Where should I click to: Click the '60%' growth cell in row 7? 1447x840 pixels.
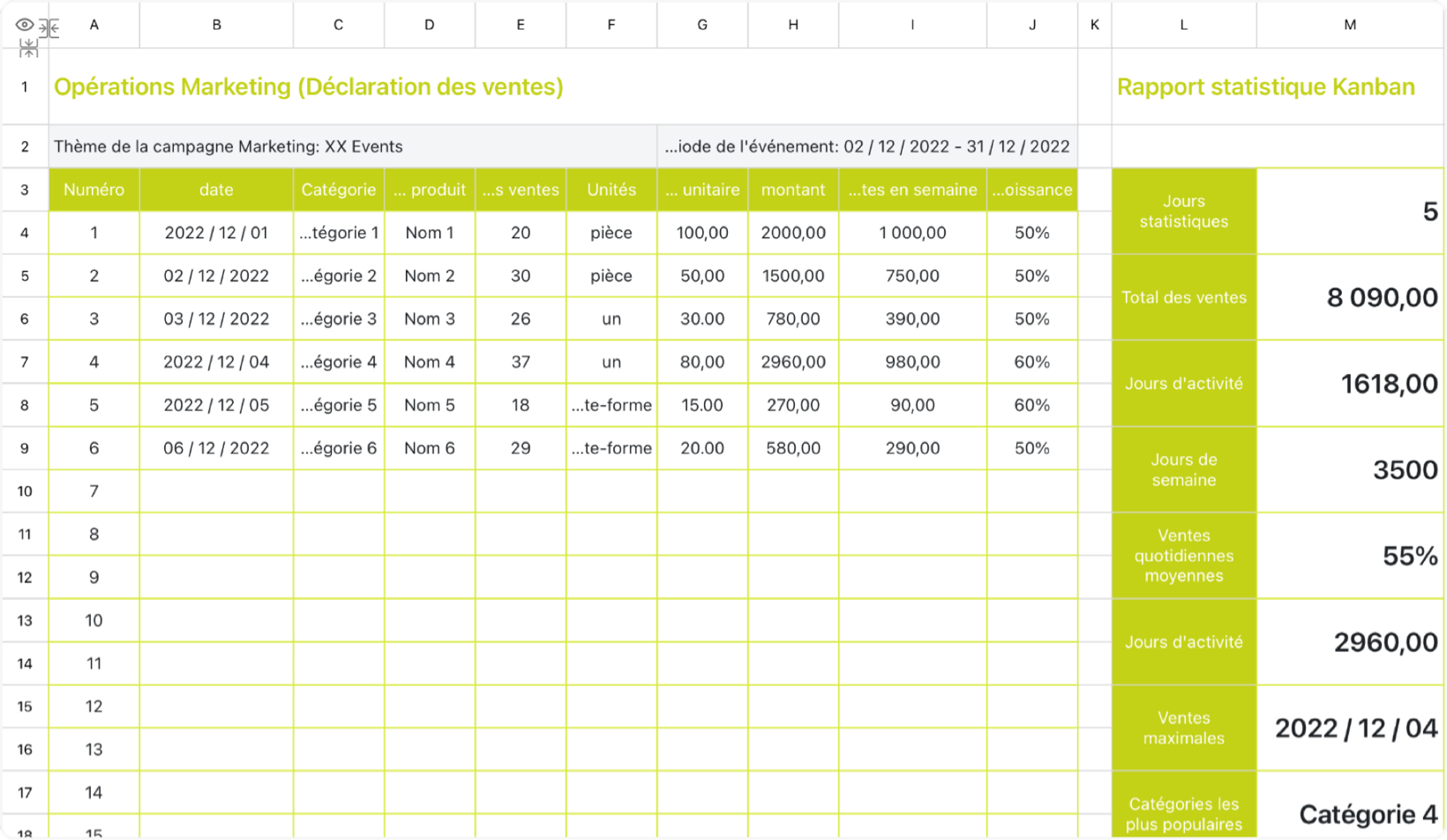(x=1032, y=362)
